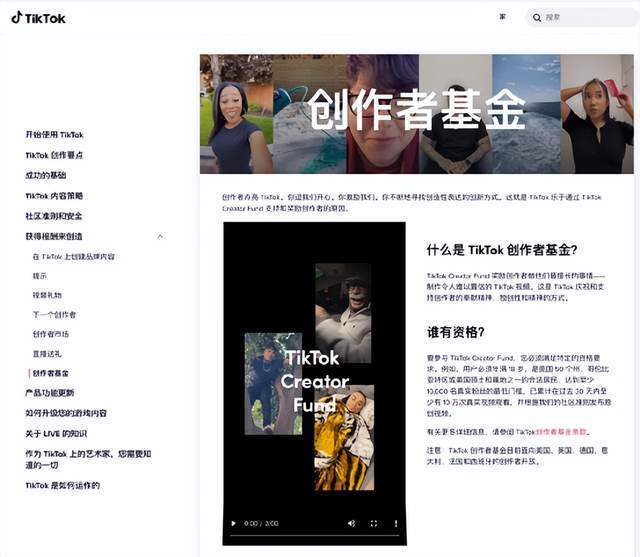Open the video's three-dot more options menu
Screen dimensions: 640x557
click(x=396, y=523)
